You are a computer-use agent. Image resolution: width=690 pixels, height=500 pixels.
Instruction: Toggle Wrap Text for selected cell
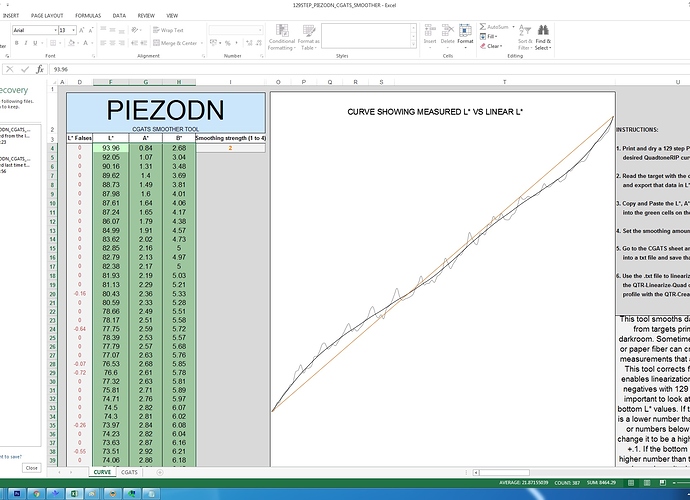coord(169,30)
